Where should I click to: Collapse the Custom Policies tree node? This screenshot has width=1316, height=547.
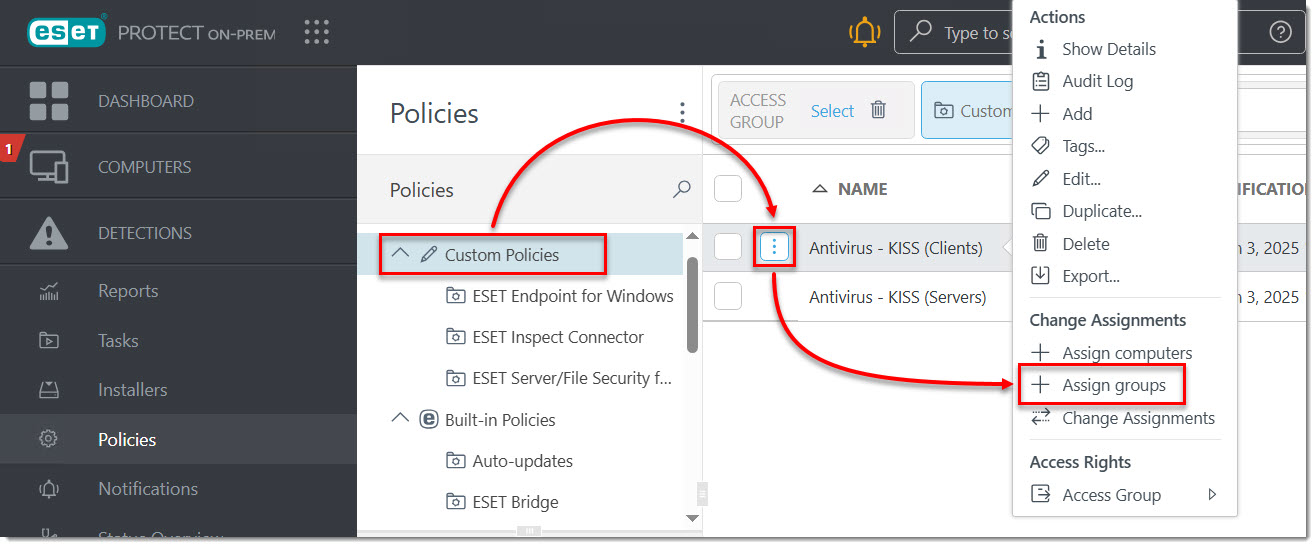400,254
